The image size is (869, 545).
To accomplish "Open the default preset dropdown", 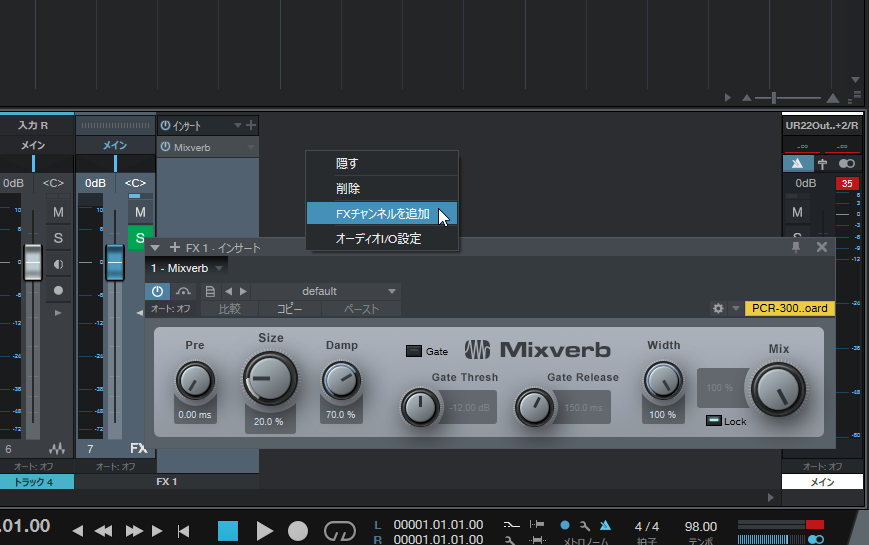I will (x=326, y=291).
